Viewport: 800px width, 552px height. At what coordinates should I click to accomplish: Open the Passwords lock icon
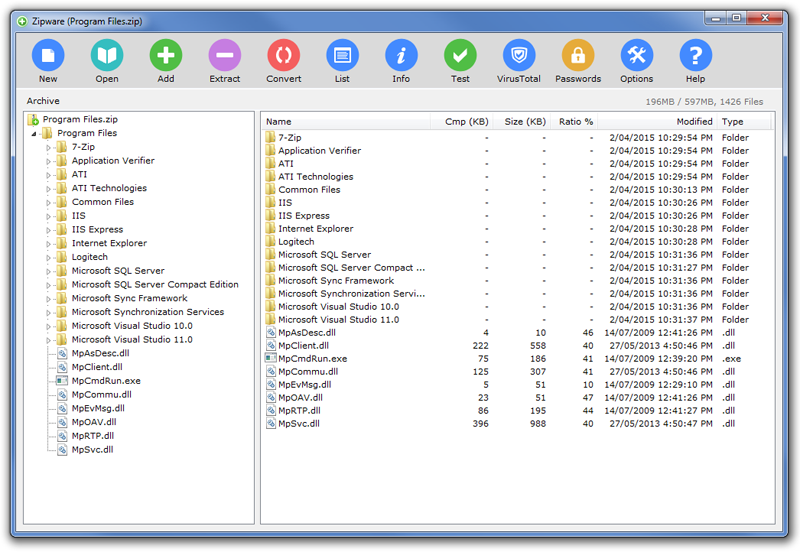point(578,56)
